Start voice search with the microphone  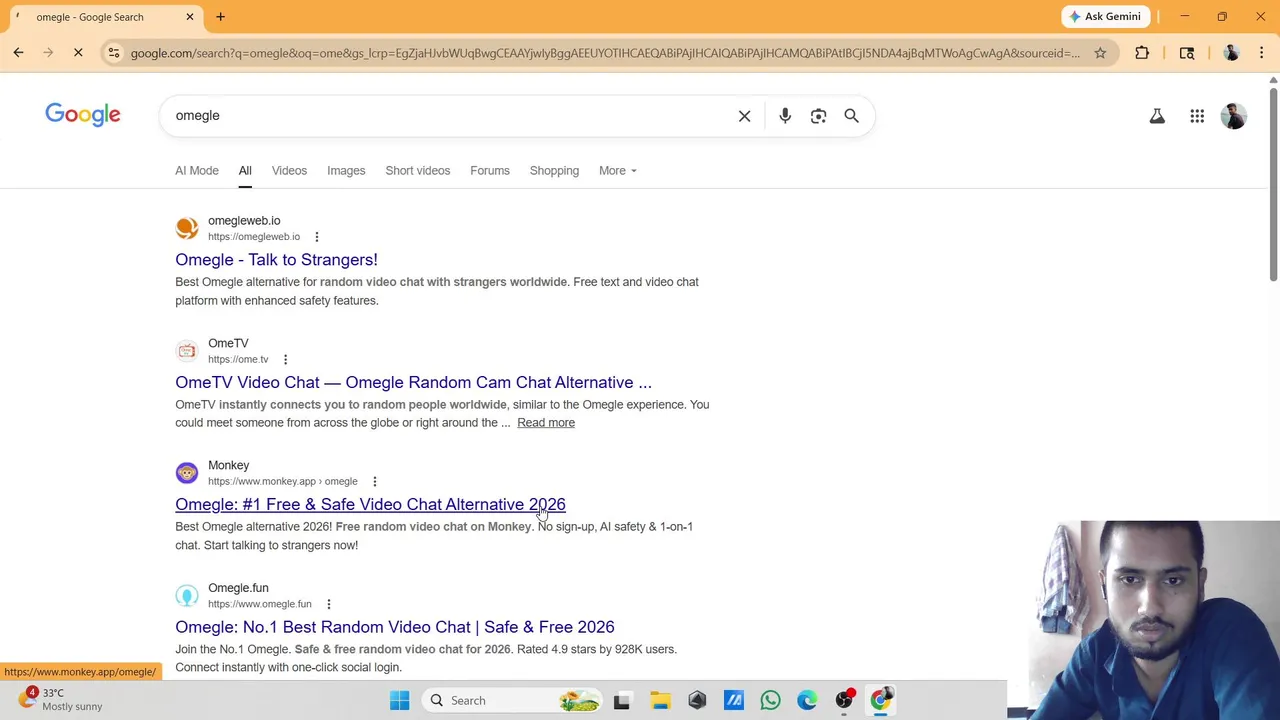click(x=785, y=116)
